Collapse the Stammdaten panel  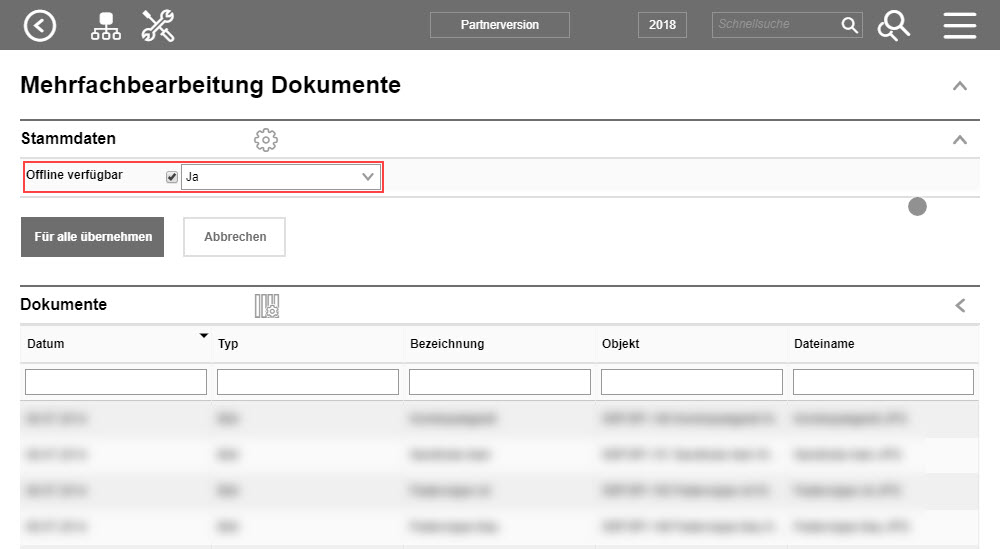pyautogui.click(x=960, y=140)
